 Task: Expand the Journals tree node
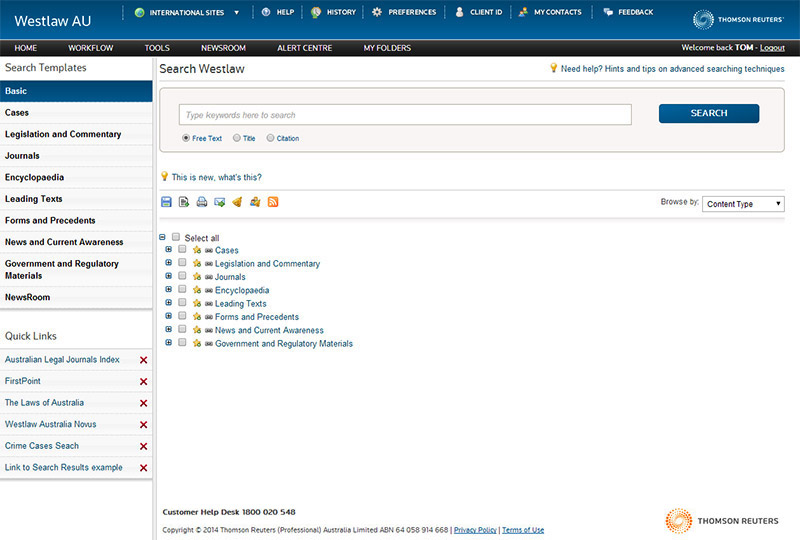[x=168, y=276]
